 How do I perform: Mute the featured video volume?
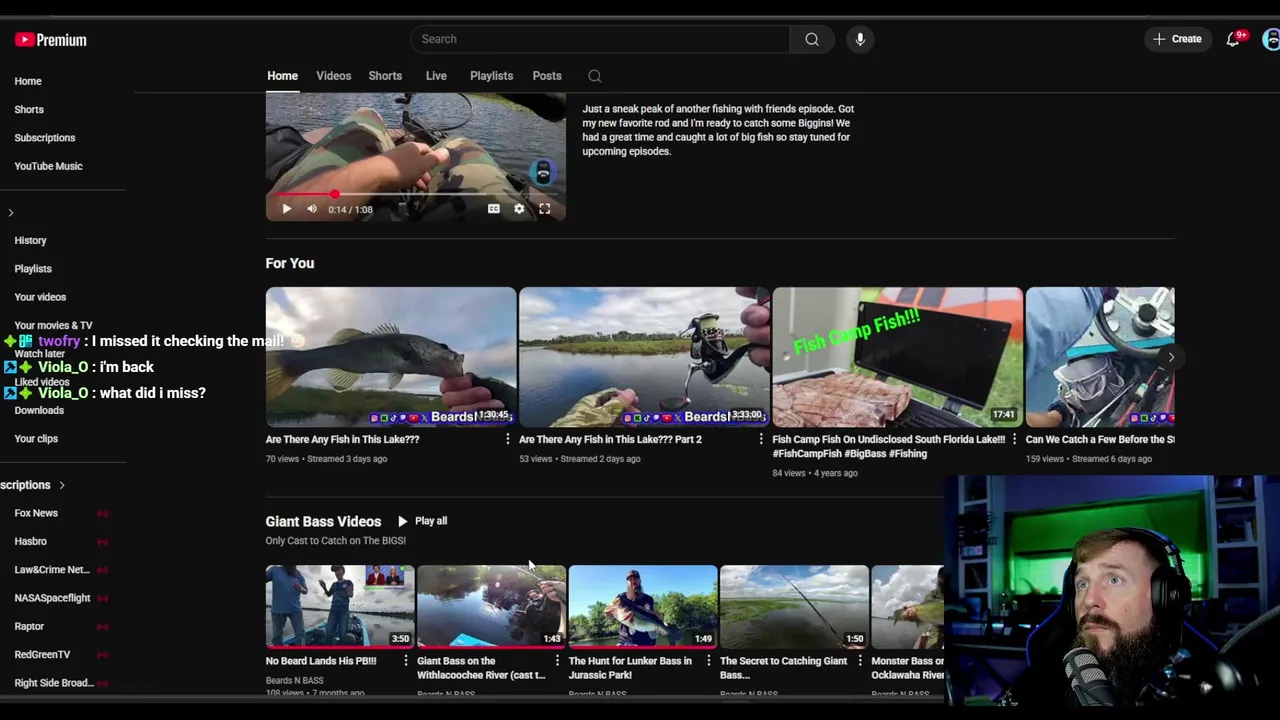pos(312,209)
